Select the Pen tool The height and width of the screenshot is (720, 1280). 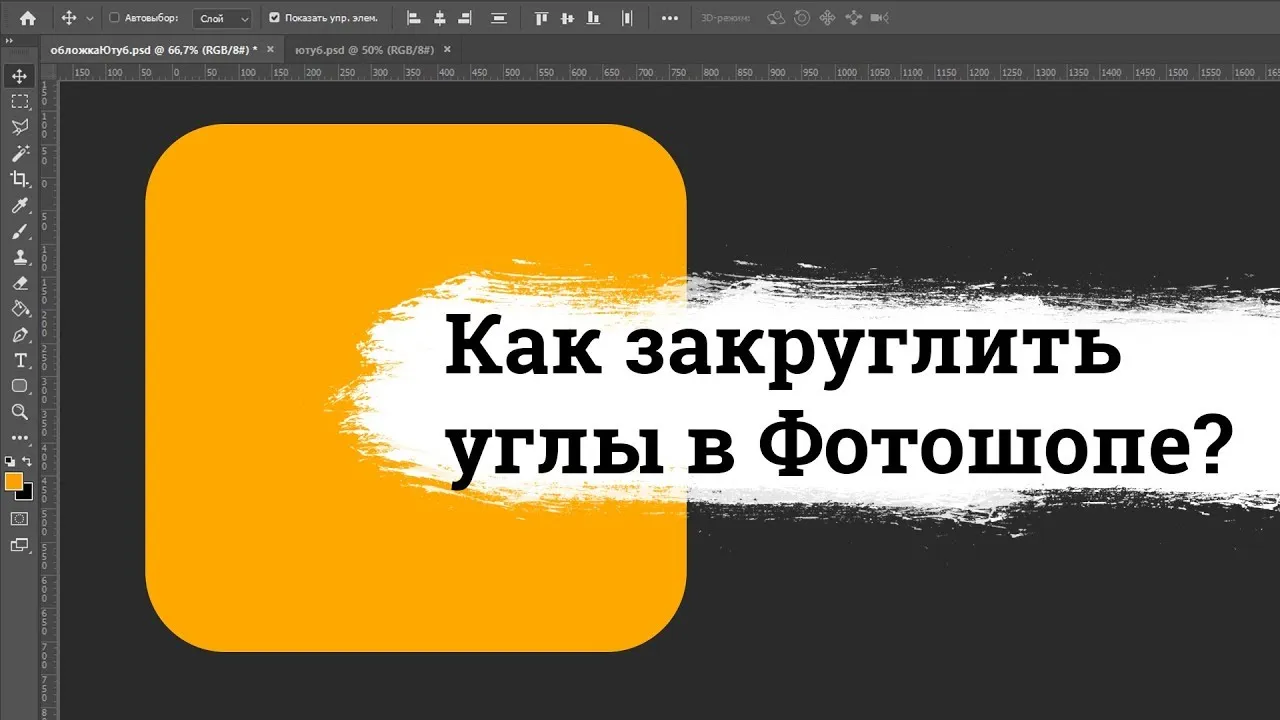point(19,335)
